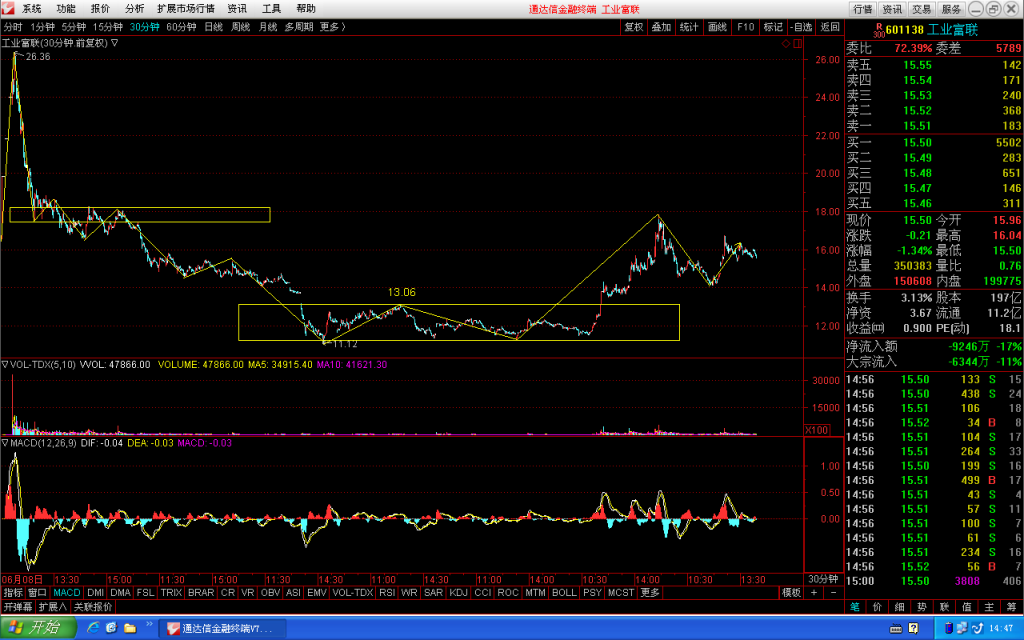Click the help icon in the system tray
Screen dimensions: 1024x640
click(913, 628)
